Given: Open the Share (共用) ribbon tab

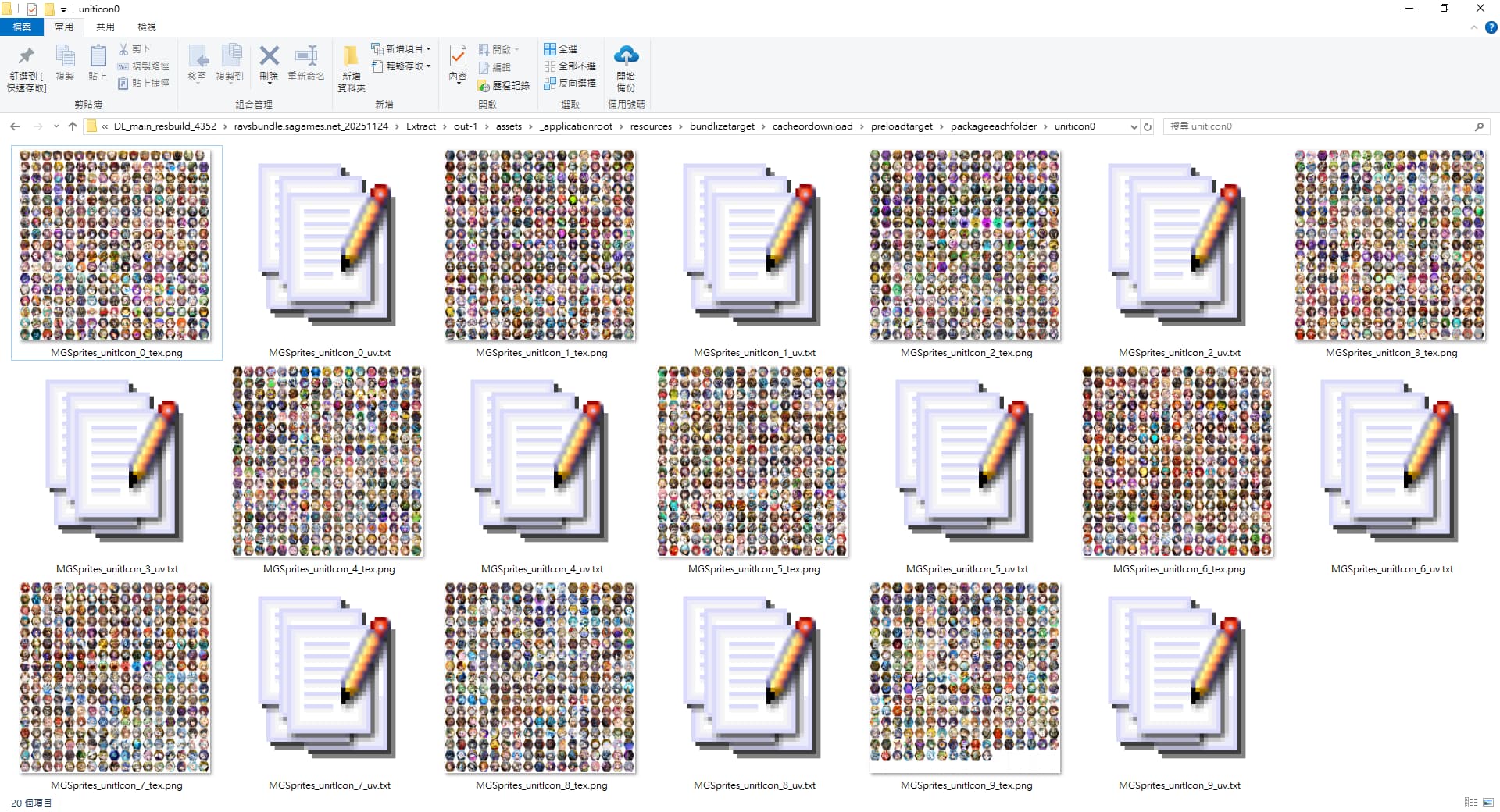Looking at the screenshot, I should click(105, 27).
